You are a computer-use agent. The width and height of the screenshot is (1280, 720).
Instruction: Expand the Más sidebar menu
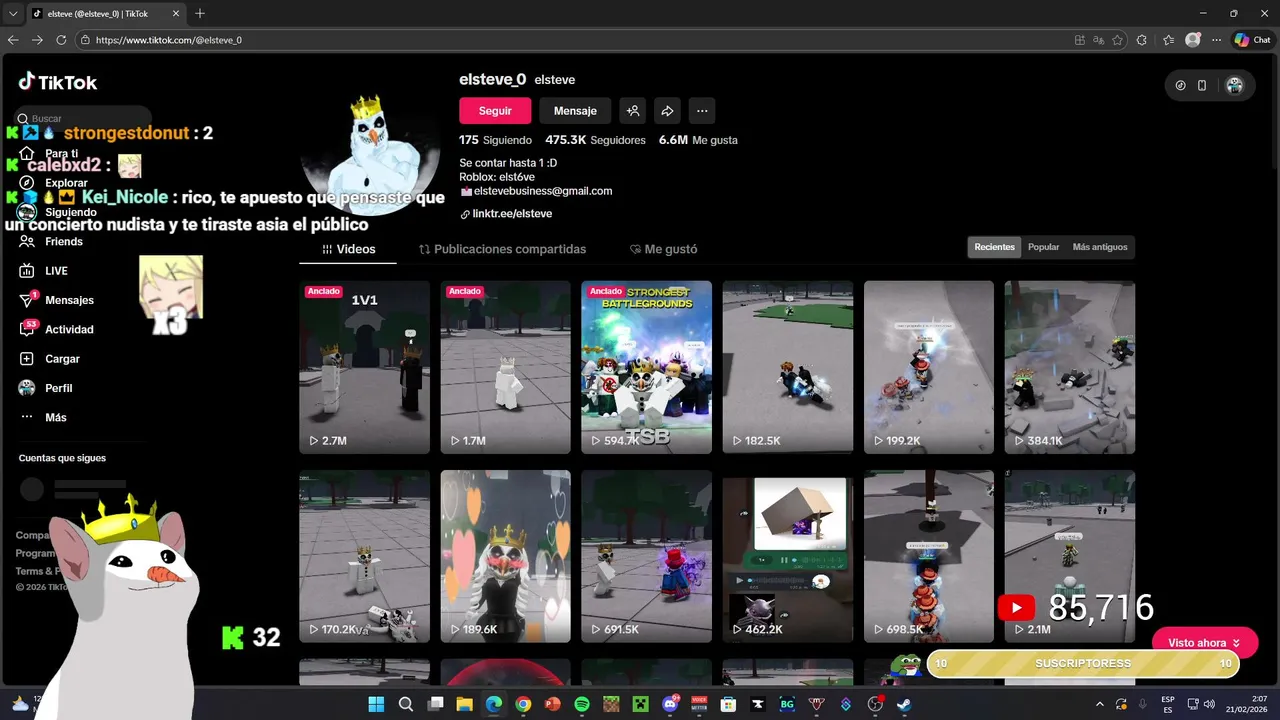point(43,417)
